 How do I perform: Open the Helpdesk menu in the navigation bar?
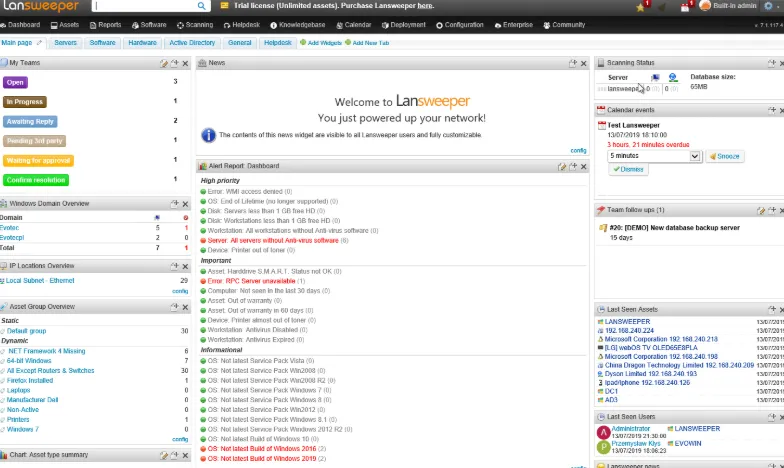(x=242, y=25)
